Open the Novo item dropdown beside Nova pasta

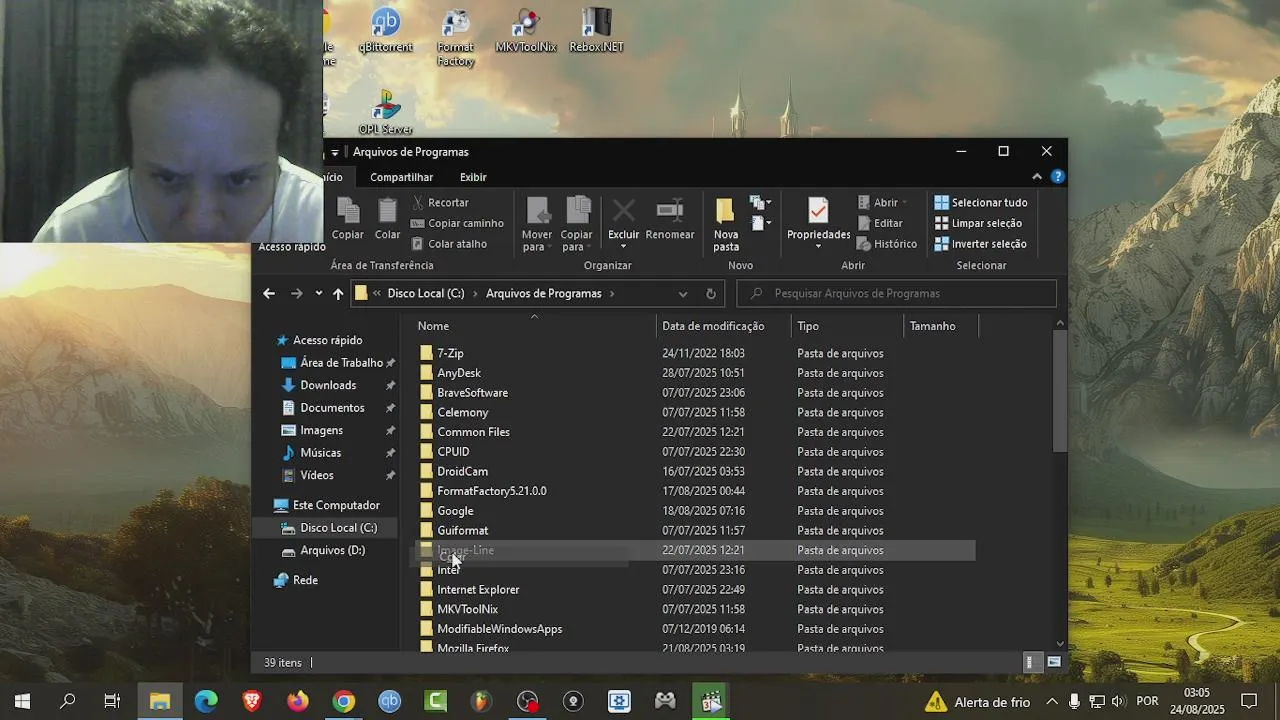coord(761,203)
